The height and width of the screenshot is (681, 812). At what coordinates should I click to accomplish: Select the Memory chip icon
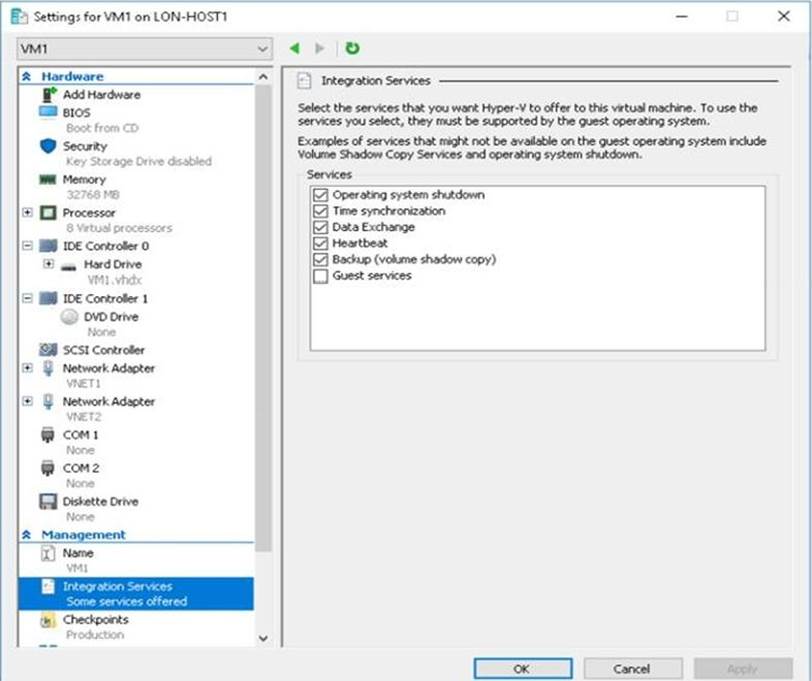47,180
